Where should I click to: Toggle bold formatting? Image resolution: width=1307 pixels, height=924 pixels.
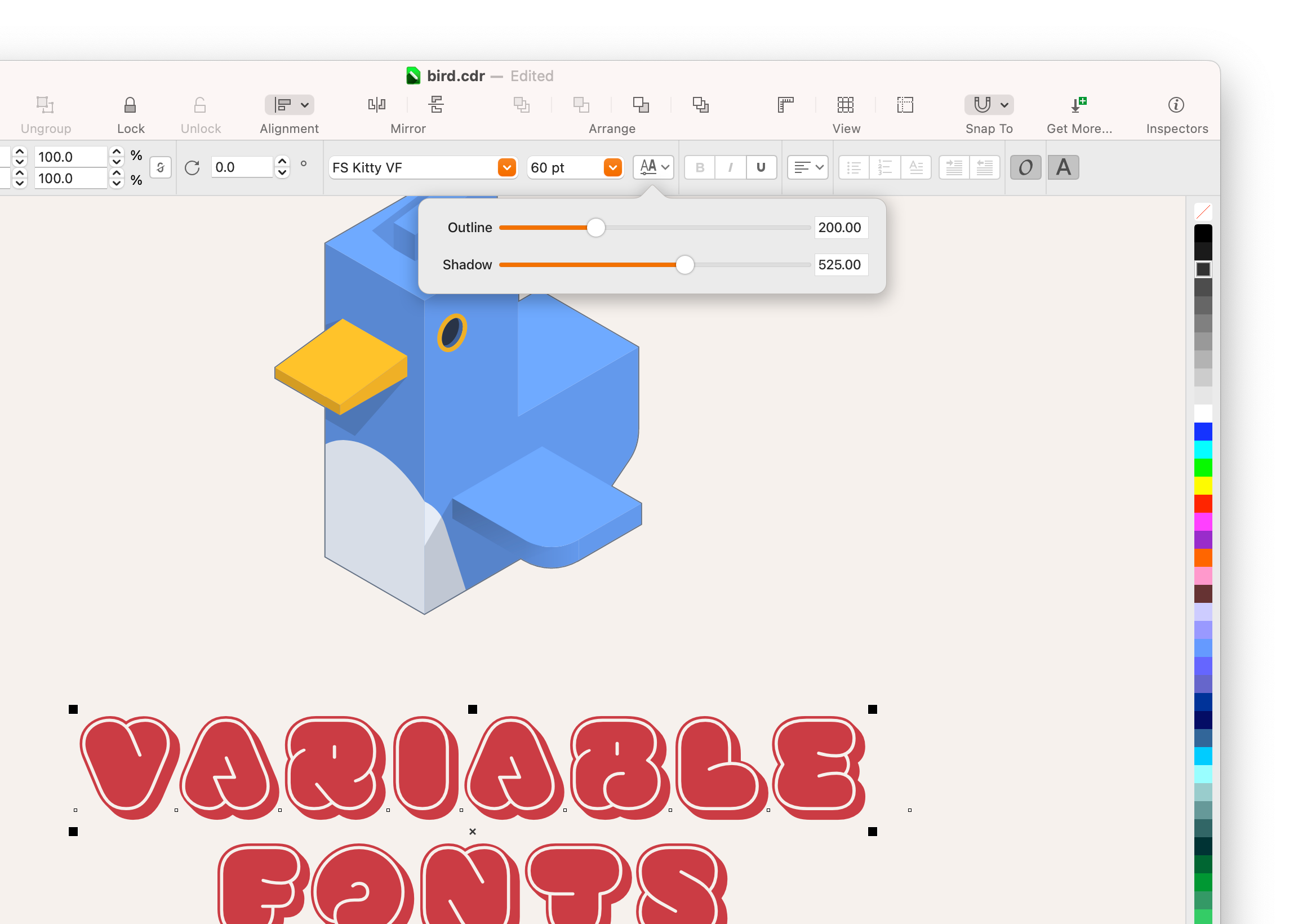tap(699, 167)
